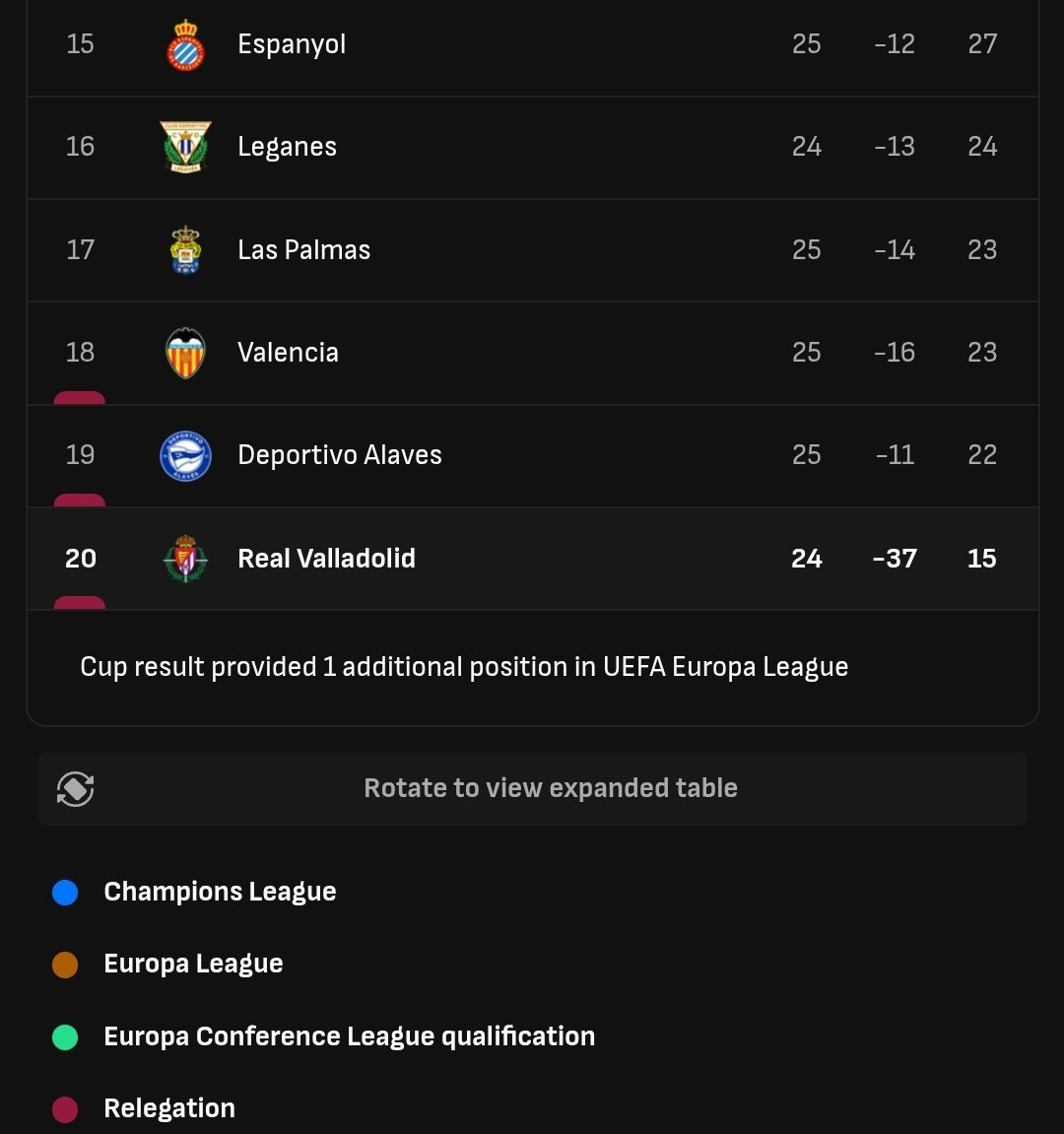Viewport: 1064px width, 1134px height.
Task: Tap Rotate to view expanded table
Action: [532, 789]
